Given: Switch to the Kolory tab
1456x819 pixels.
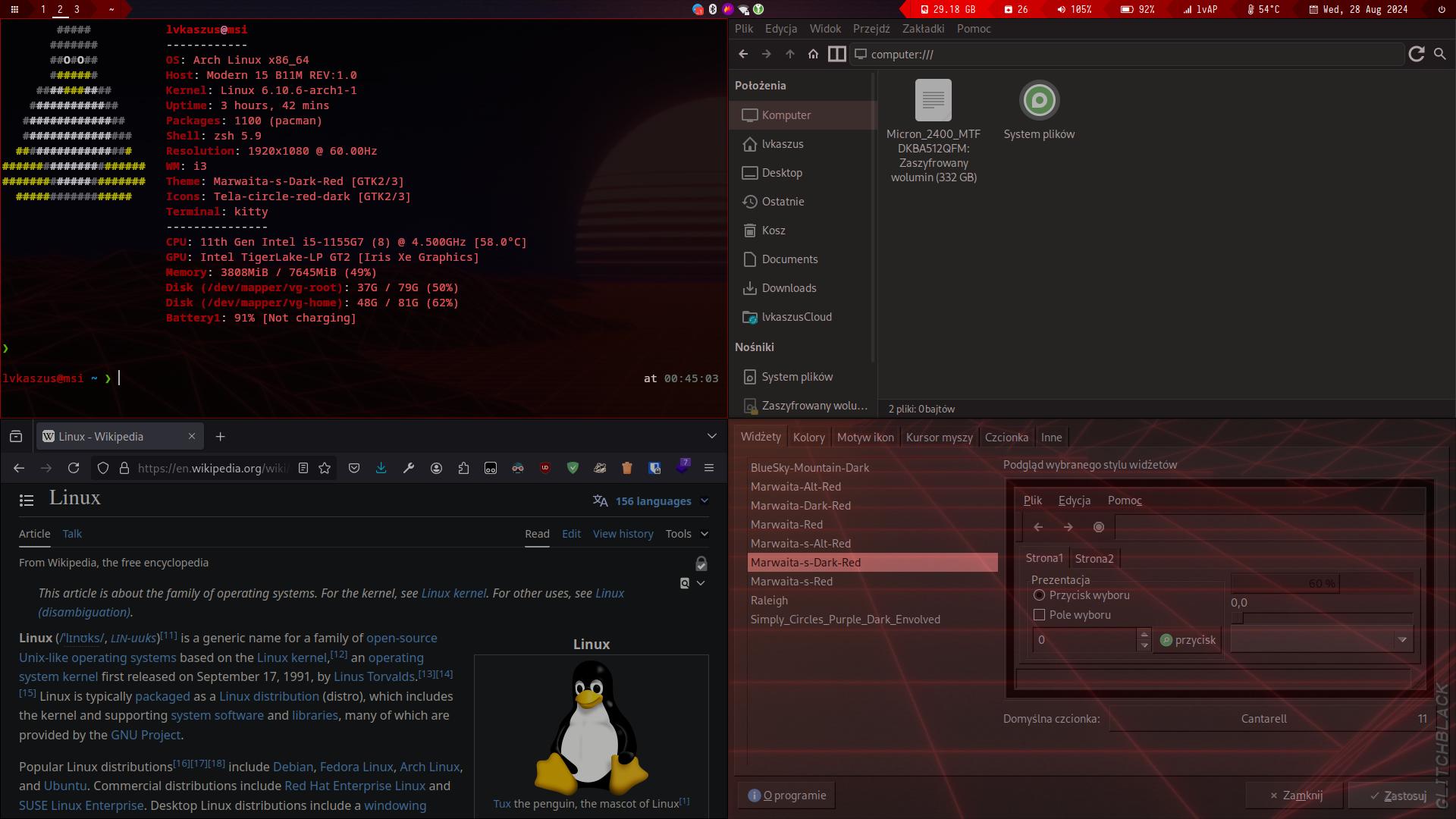Looking at the screenshot, I should point(808,438).
